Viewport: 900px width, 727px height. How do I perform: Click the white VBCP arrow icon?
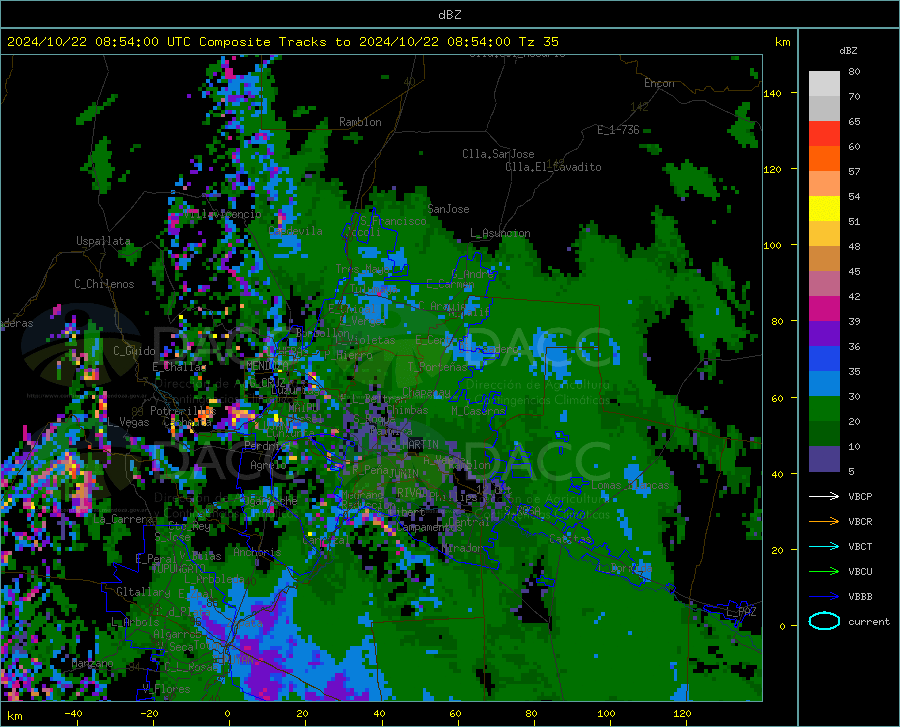click(824, 496)
